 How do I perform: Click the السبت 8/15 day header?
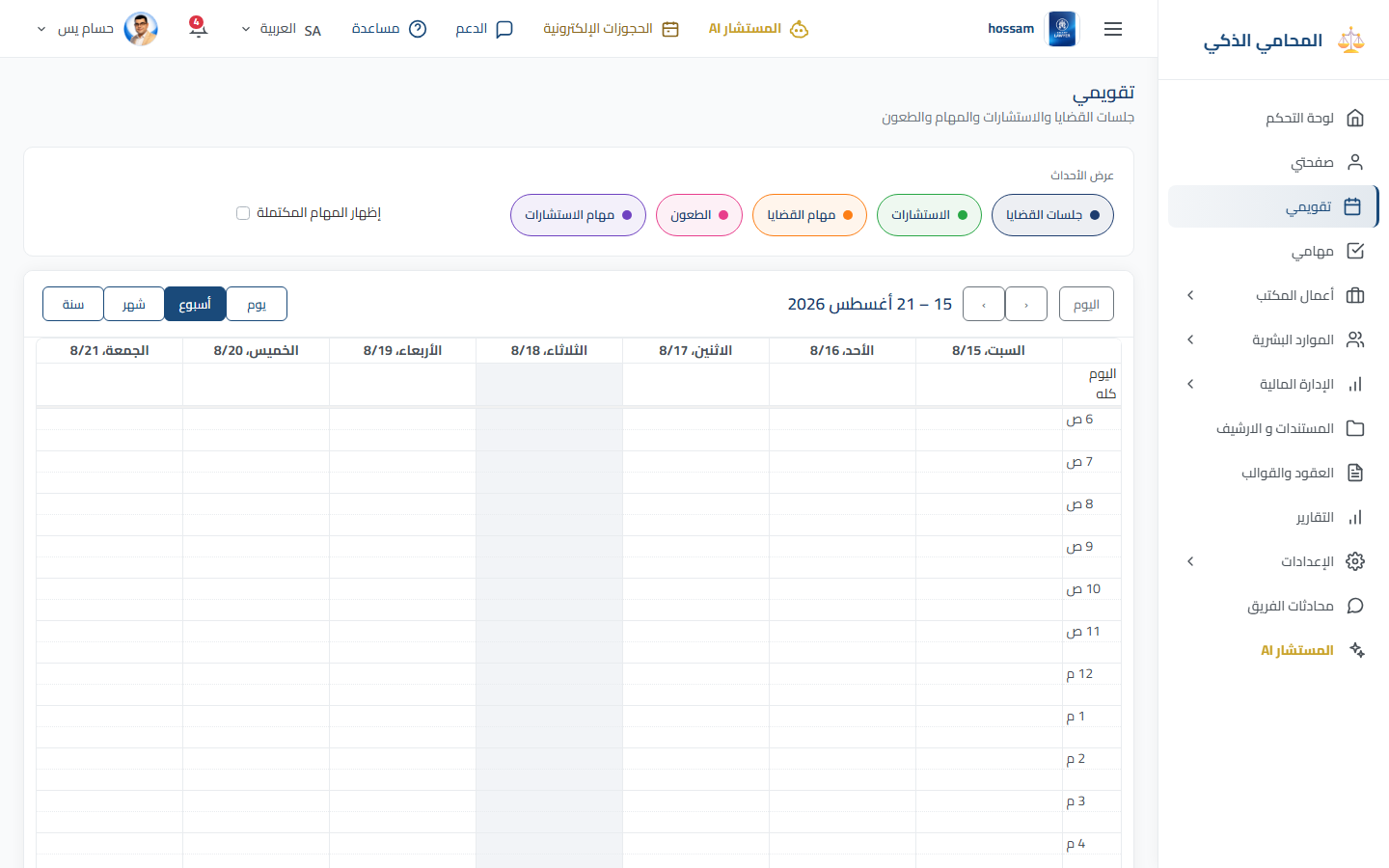pos(989,350)
